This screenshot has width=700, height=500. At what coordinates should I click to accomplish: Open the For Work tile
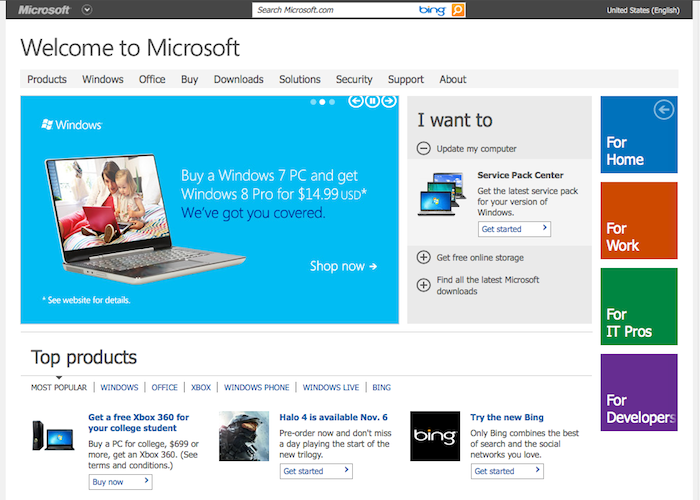[x=639, y=221]
